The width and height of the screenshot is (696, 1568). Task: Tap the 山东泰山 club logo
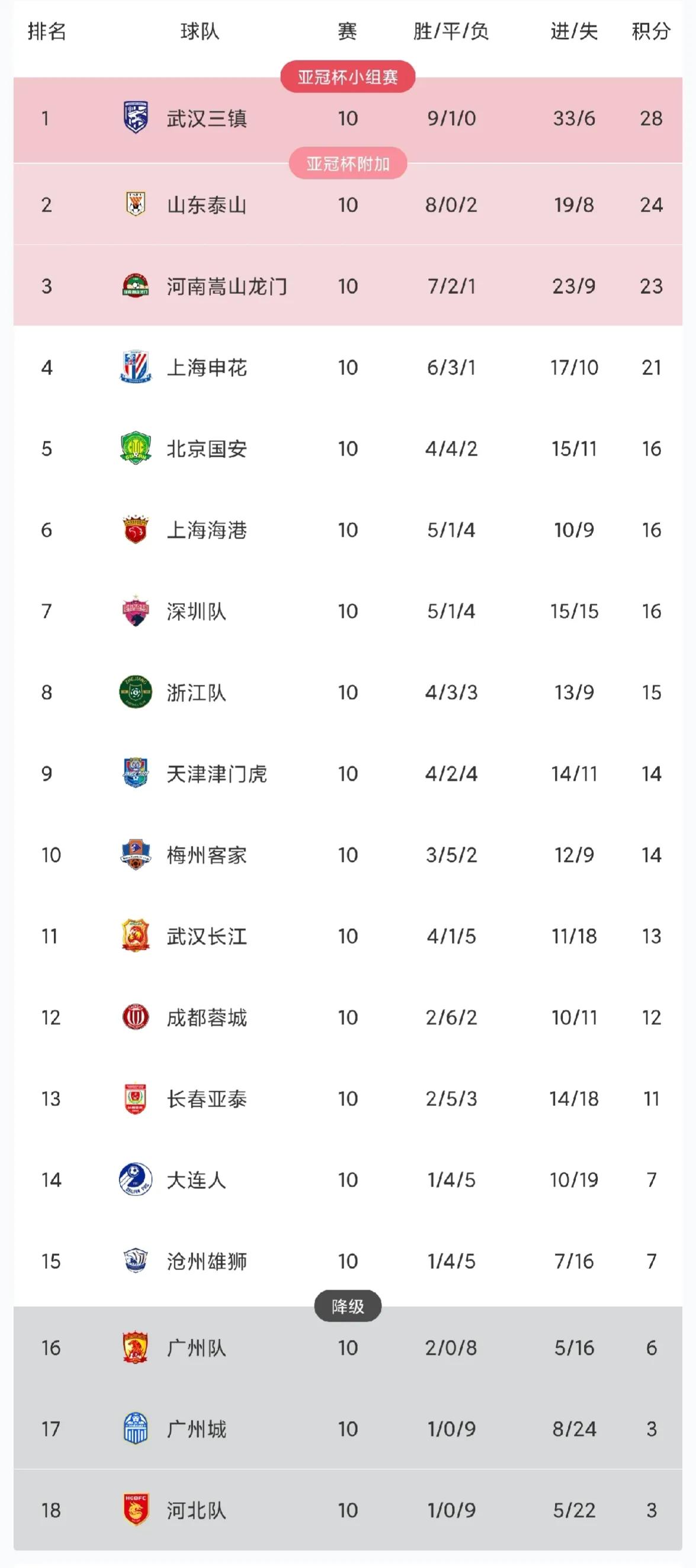pyautogui.click(x=135, y=204)
